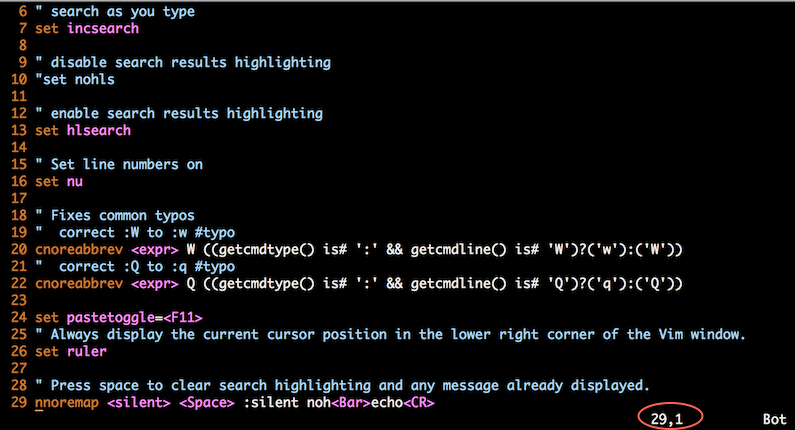Click the <Space> key notation
This screenshot has width=795, height=430.
pyautogui.click(x=207, y=403)
